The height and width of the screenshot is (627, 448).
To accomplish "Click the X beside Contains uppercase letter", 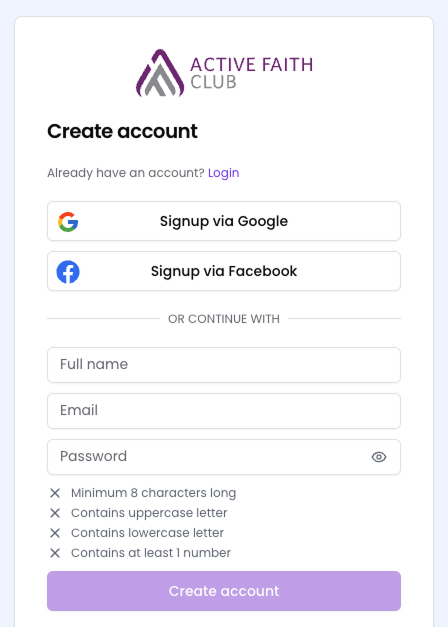I will (x=55, y=513).
